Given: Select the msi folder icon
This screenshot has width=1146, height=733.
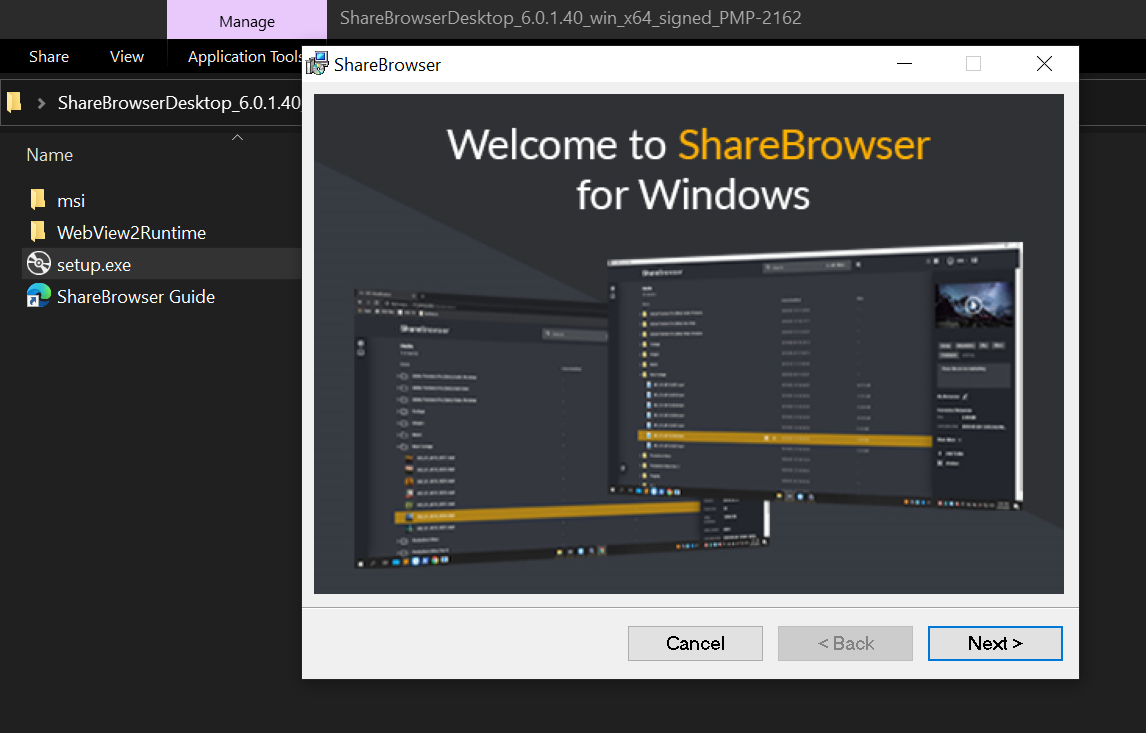Looking at the screenshot, I should point(38,200).
